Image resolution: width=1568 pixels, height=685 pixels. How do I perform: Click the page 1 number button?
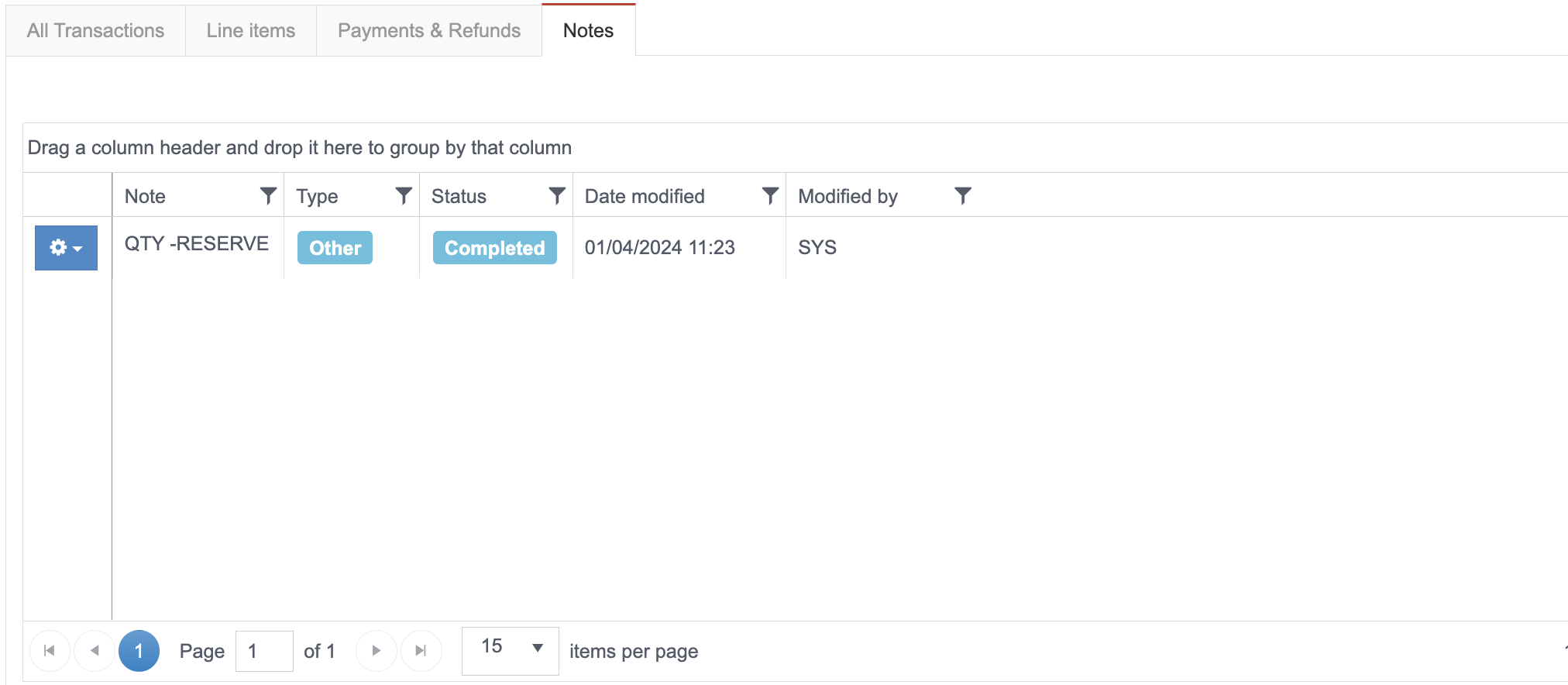point(139,651)
